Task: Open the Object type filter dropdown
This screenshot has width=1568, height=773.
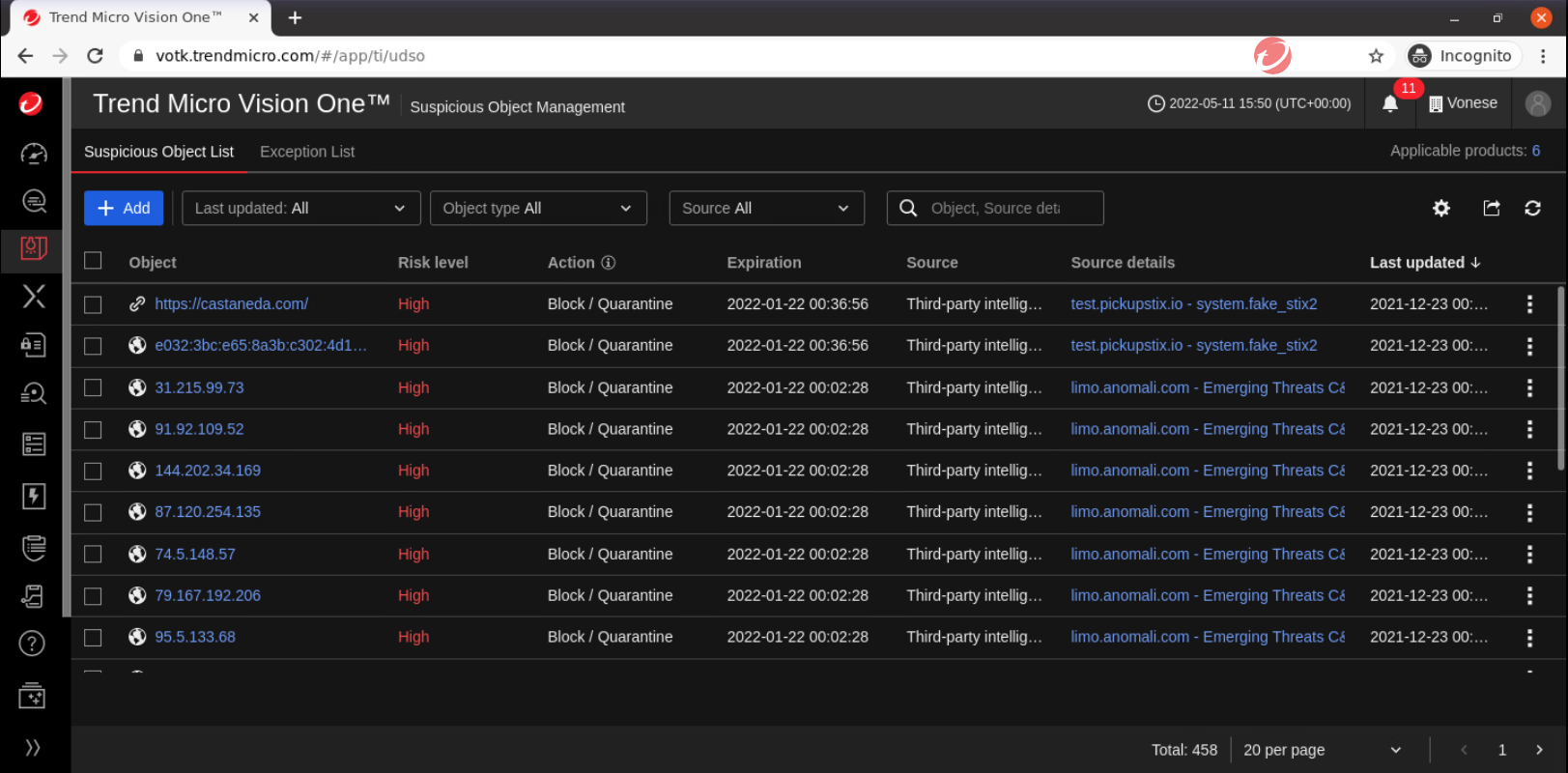Action: pos(537,208)
